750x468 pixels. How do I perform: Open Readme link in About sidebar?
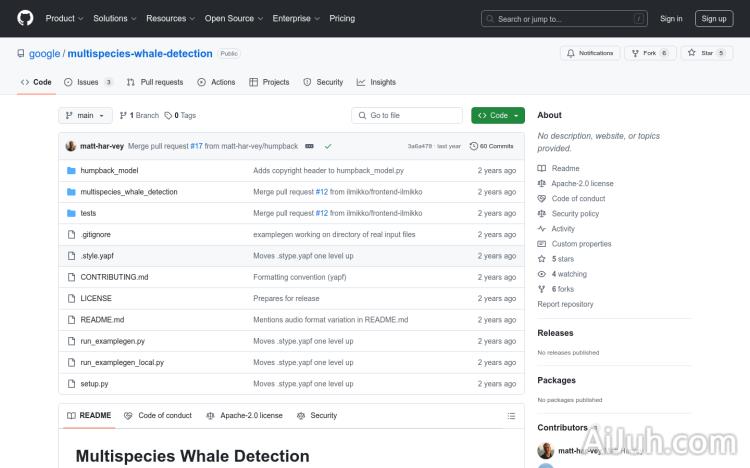point(558,168)
